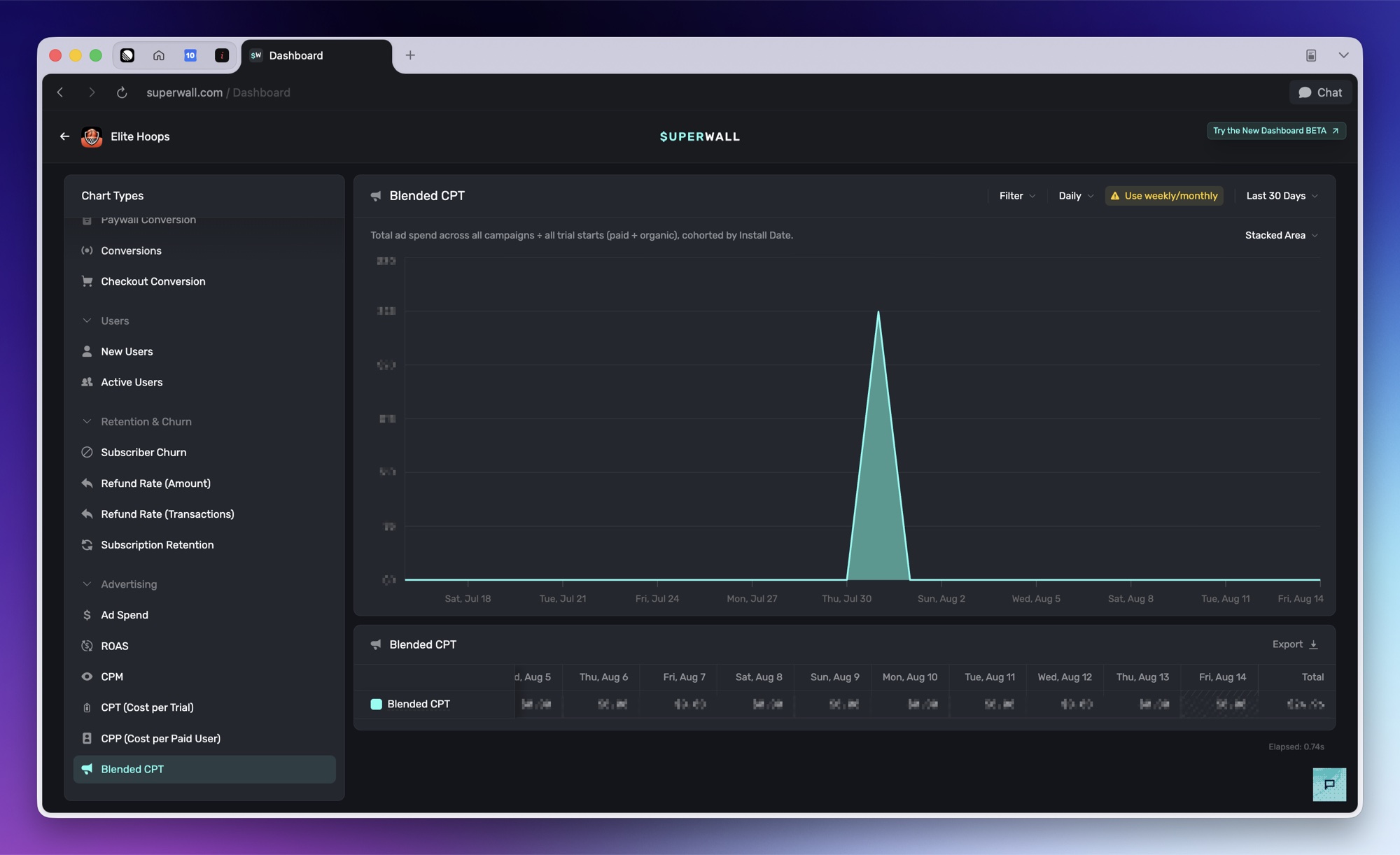Click the Conversions sidebar icon

coord(87,250)
